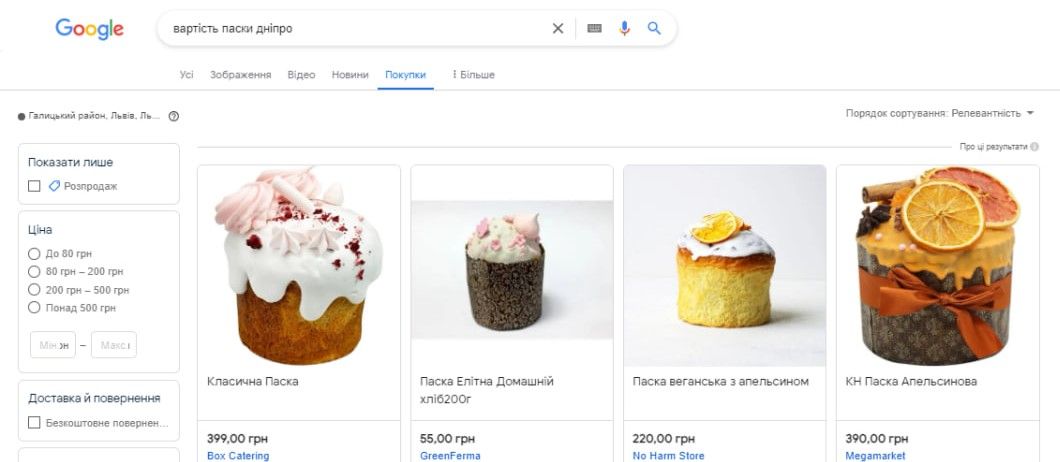The width and height of the screenshot is (1060, 462).
Task: Click the info icon beside 'Про ці результати'
Action: (x=1034, y=147)
